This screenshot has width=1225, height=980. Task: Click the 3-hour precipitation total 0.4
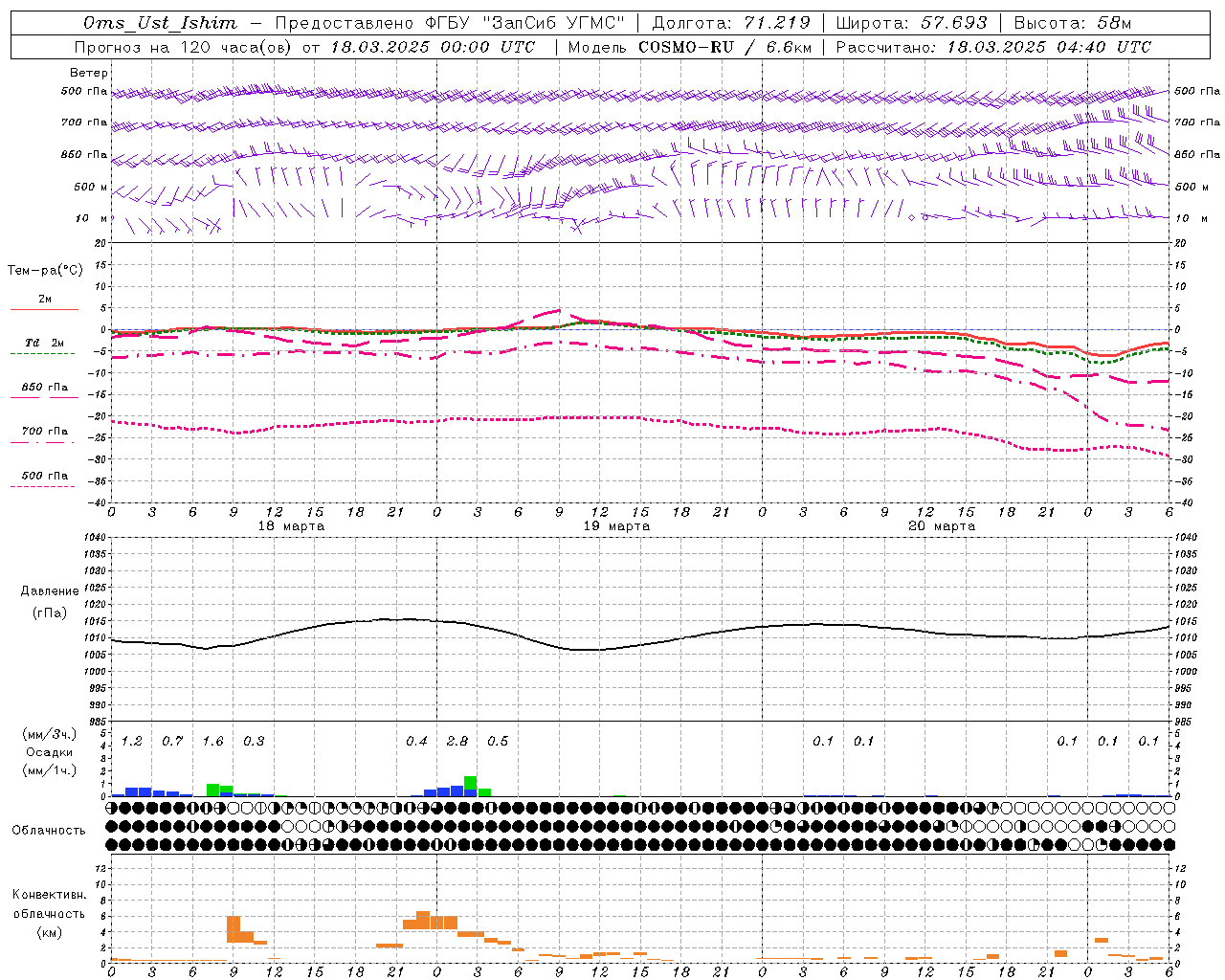[x=416, y=742]
